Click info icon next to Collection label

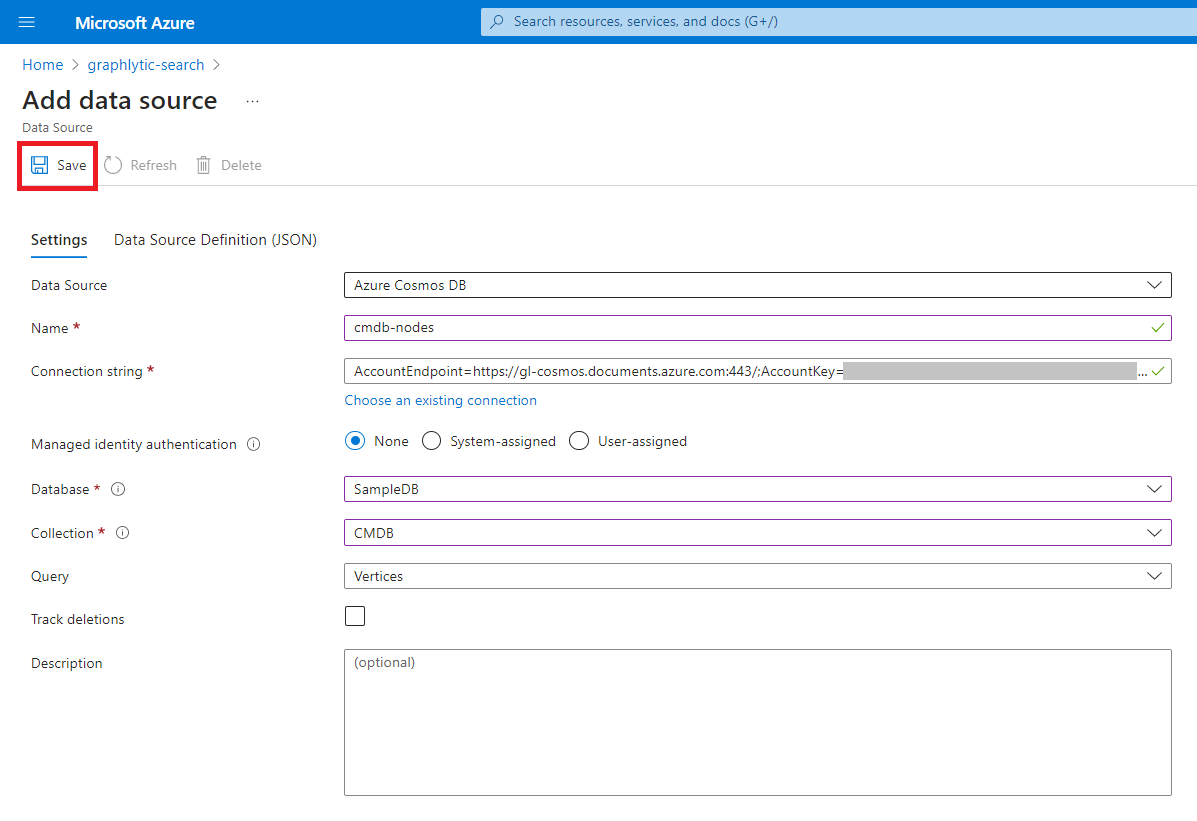[123, 534]
